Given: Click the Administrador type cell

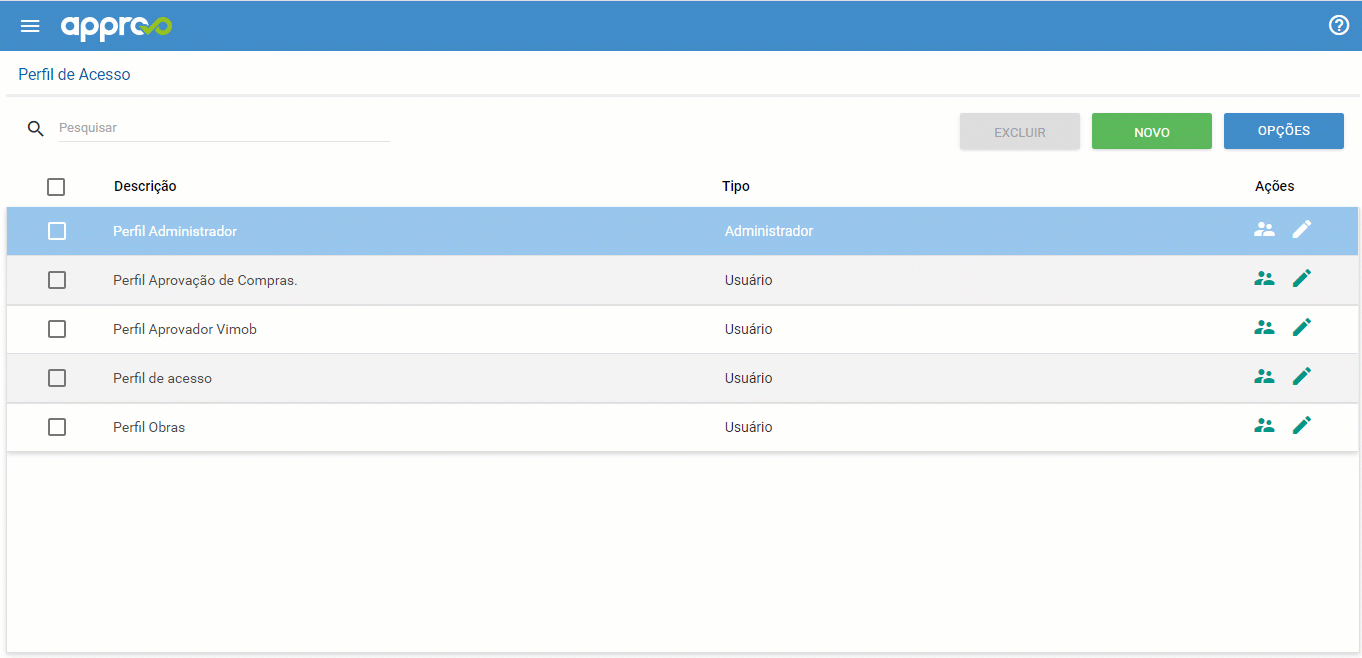Looking at the screenshot, I should 769,231.
